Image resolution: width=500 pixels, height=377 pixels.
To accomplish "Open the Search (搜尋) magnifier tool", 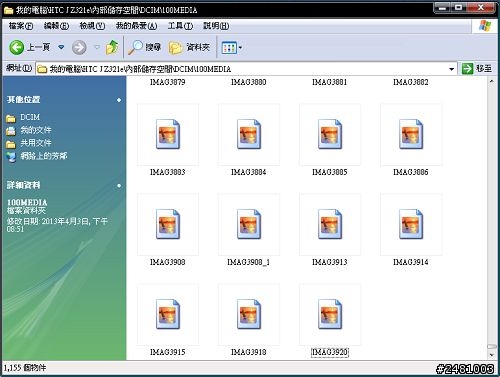I will [x=145, y=47].
